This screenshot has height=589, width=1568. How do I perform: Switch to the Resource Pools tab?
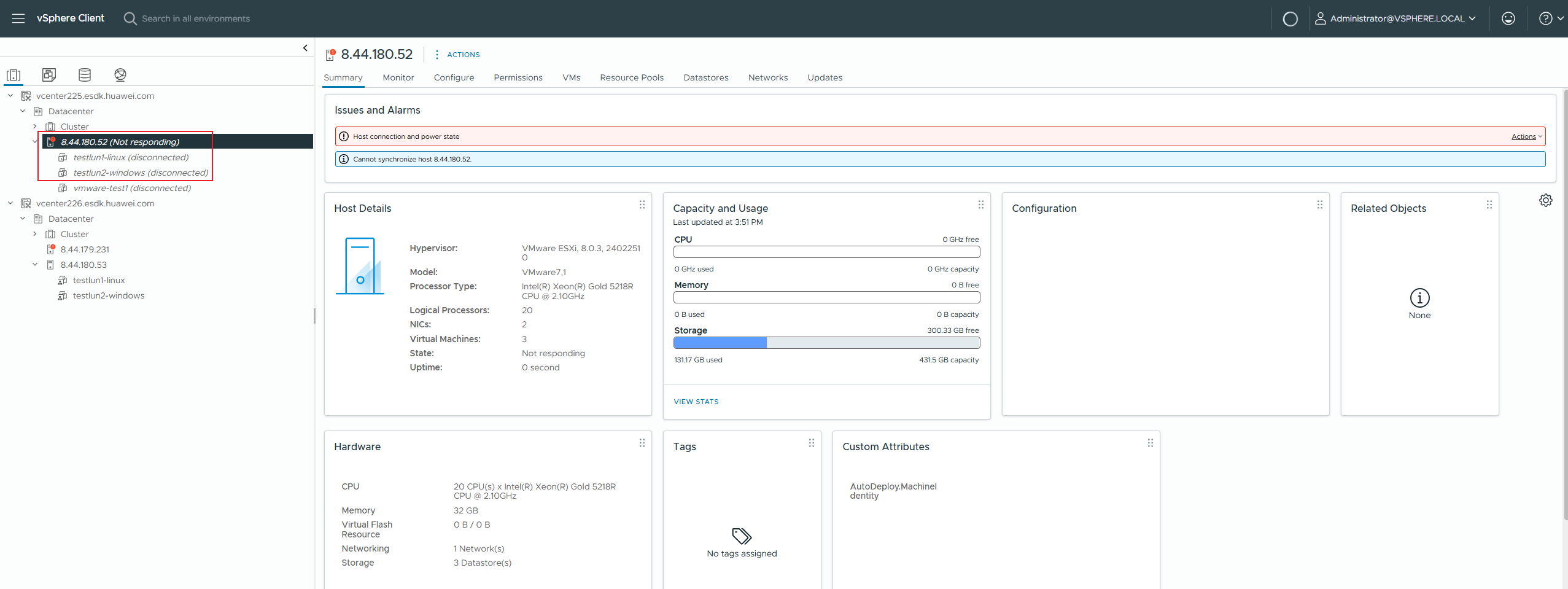click(x=632, y=77)
